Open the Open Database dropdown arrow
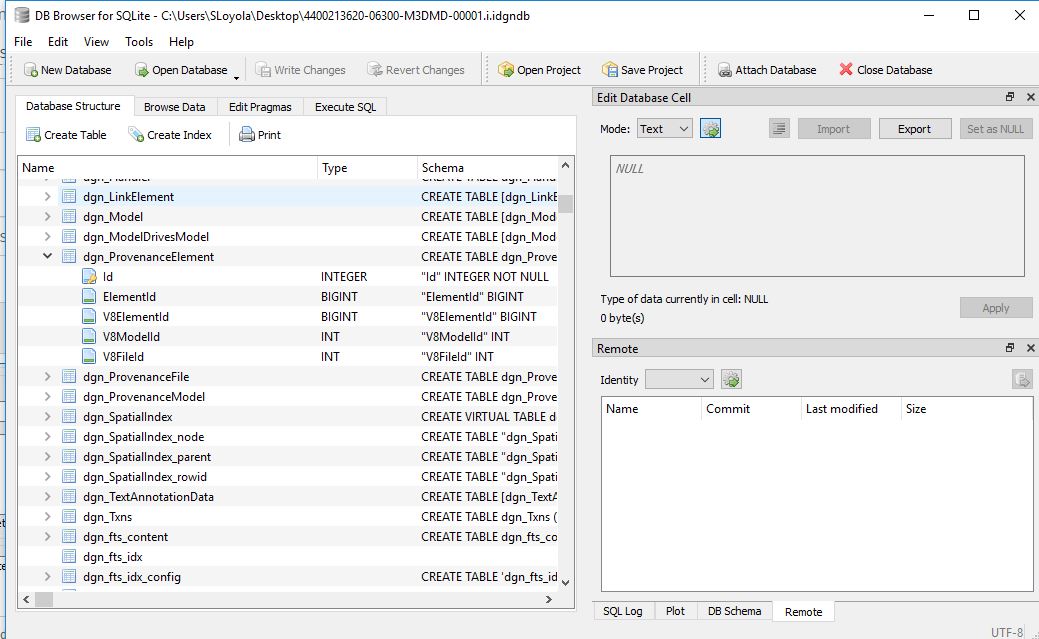Image resolution: width=1039 pixels, height=639 pixels. click(x=237, y=78)
